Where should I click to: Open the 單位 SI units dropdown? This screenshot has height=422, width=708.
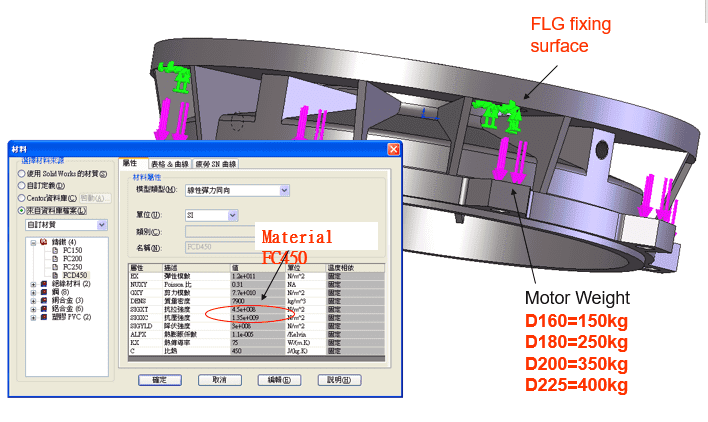pyautogui.click(x=232, y=215)
